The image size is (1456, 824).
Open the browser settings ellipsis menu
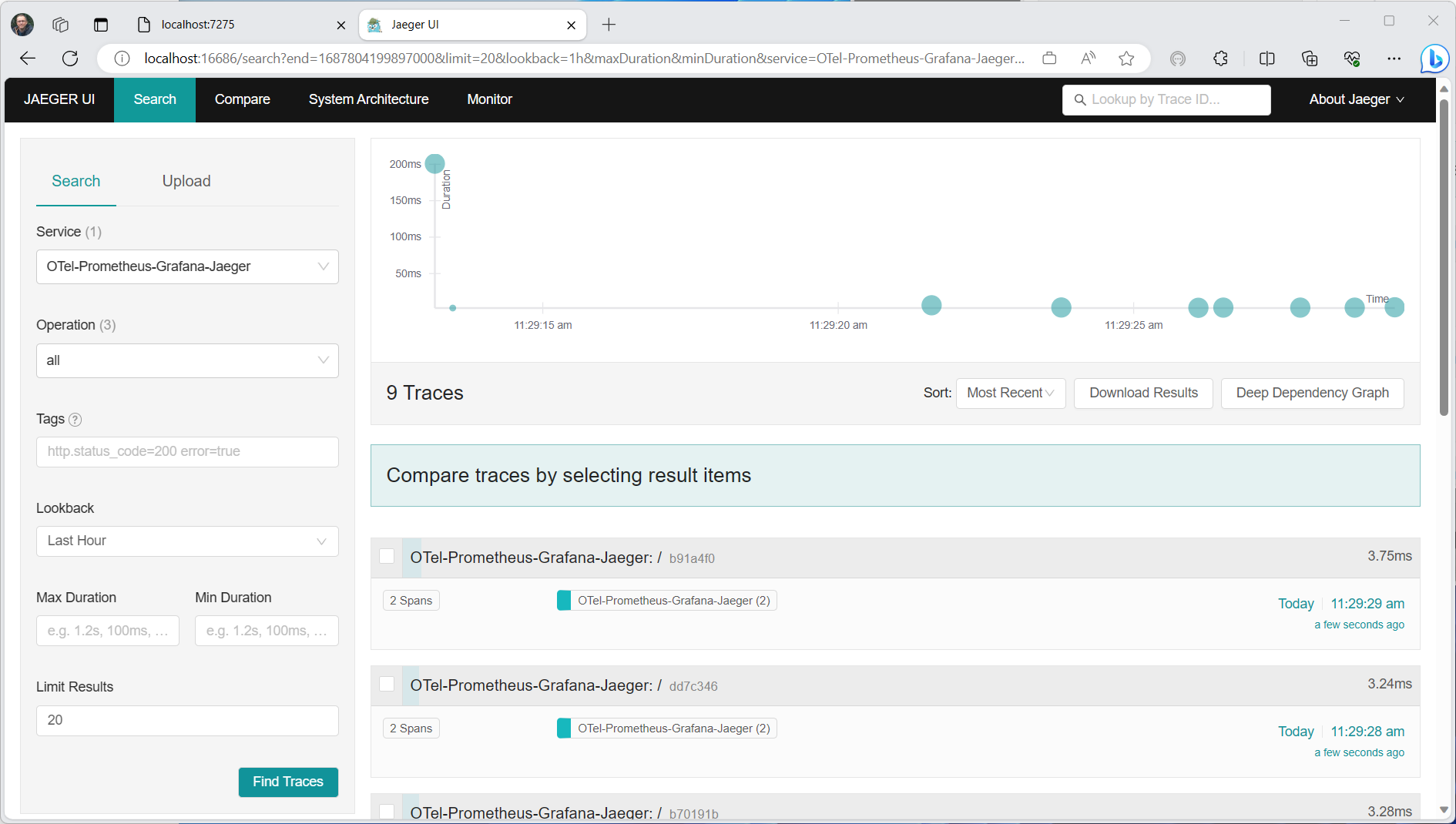point(1394,59)
